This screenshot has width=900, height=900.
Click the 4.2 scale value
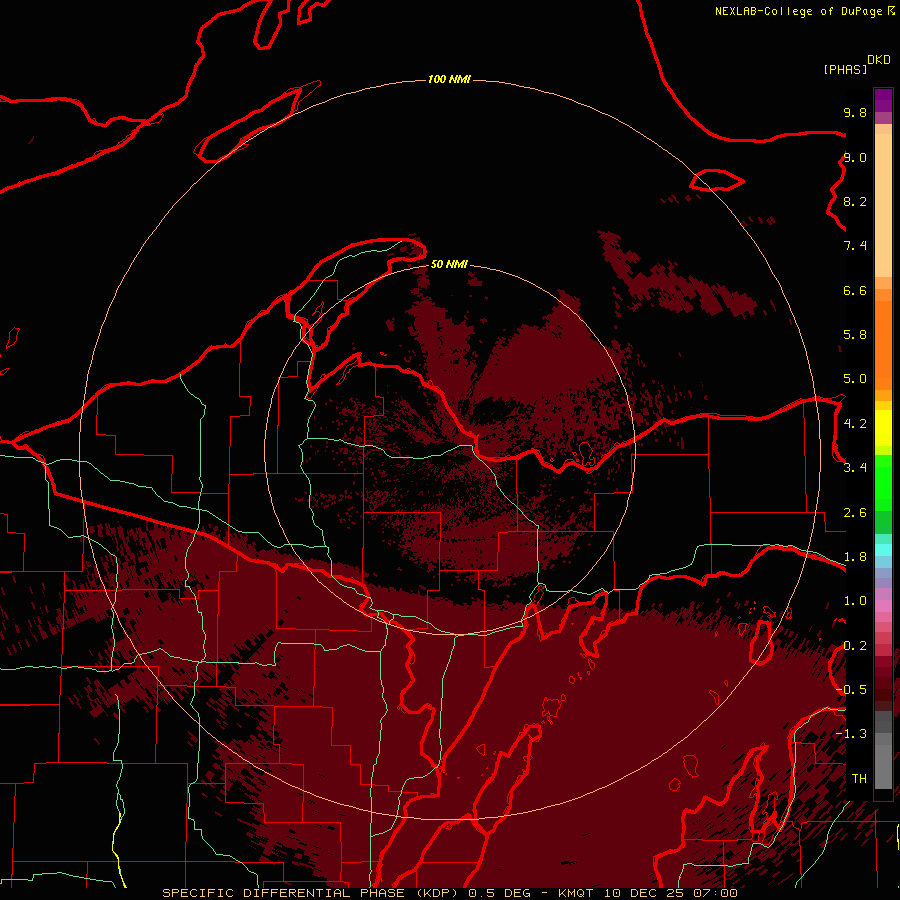tap(855, 424)
